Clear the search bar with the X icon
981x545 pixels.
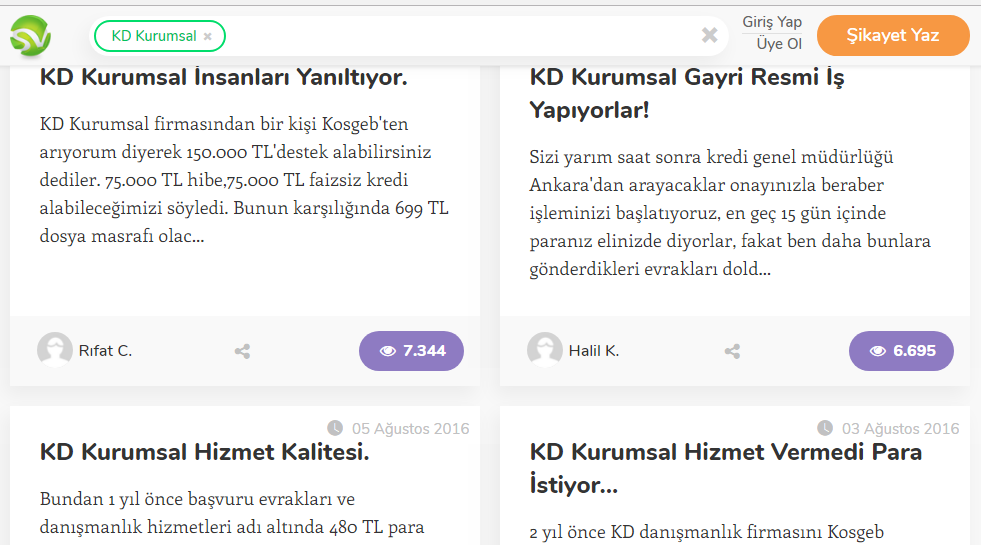click(709, 35)
